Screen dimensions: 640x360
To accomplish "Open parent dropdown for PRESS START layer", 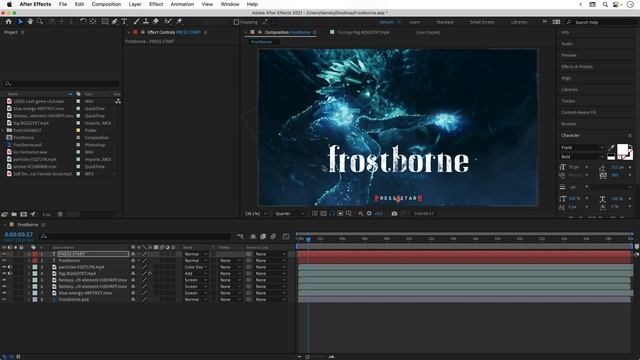I will pyautogui.click(x=270, y=254).
